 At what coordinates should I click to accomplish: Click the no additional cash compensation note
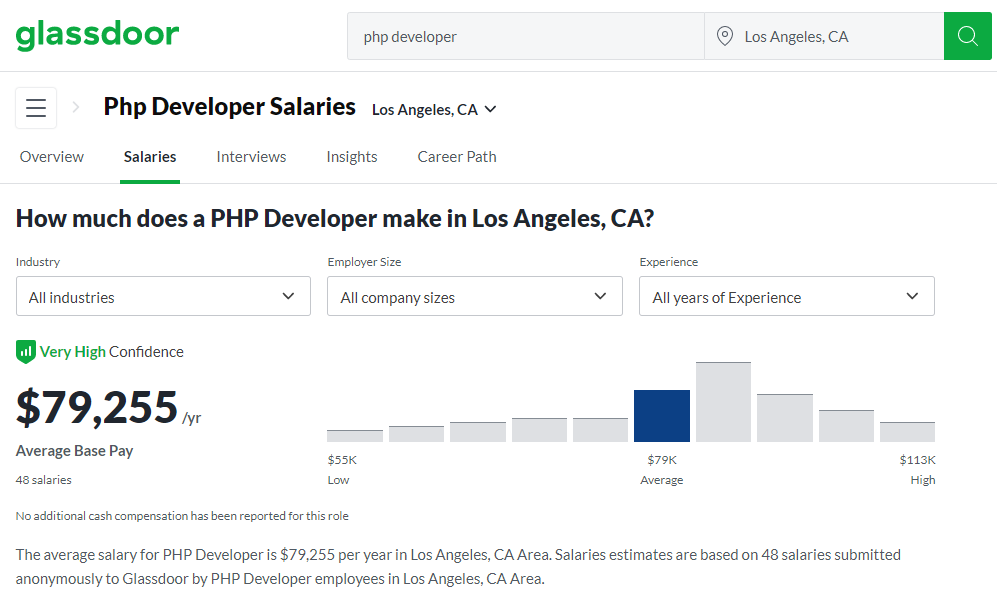182,516
